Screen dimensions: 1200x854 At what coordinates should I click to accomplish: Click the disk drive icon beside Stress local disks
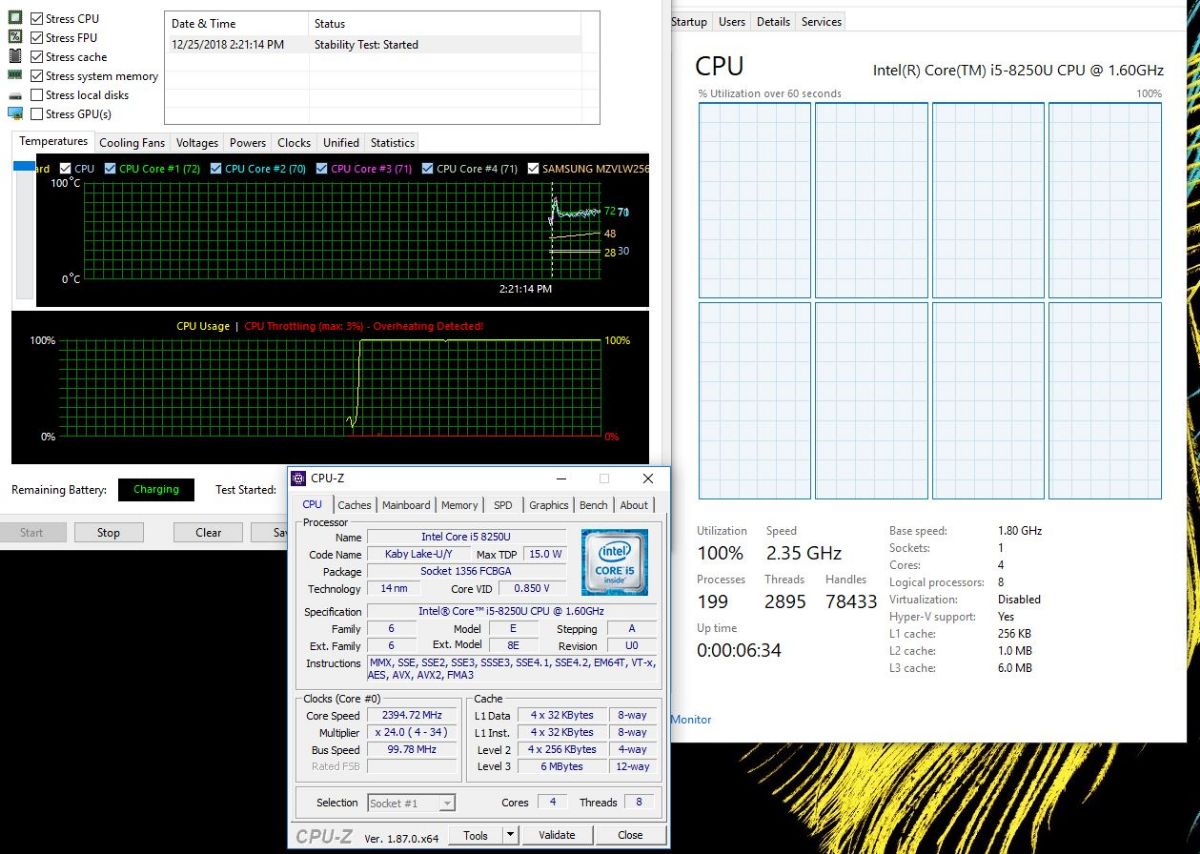15,95
